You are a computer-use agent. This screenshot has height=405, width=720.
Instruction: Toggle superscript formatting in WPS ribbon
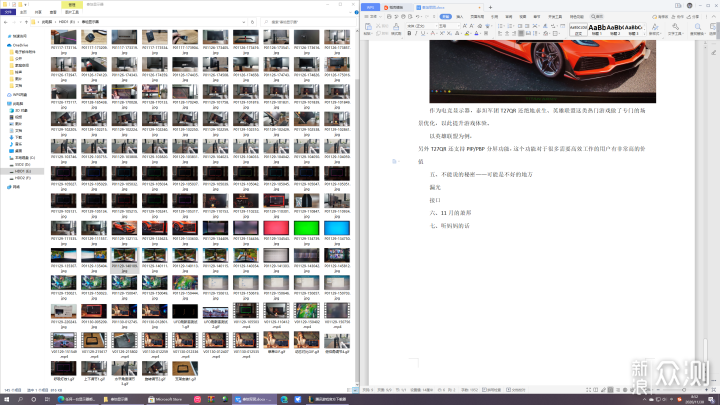pyautogui.click(x=442, y=34)
